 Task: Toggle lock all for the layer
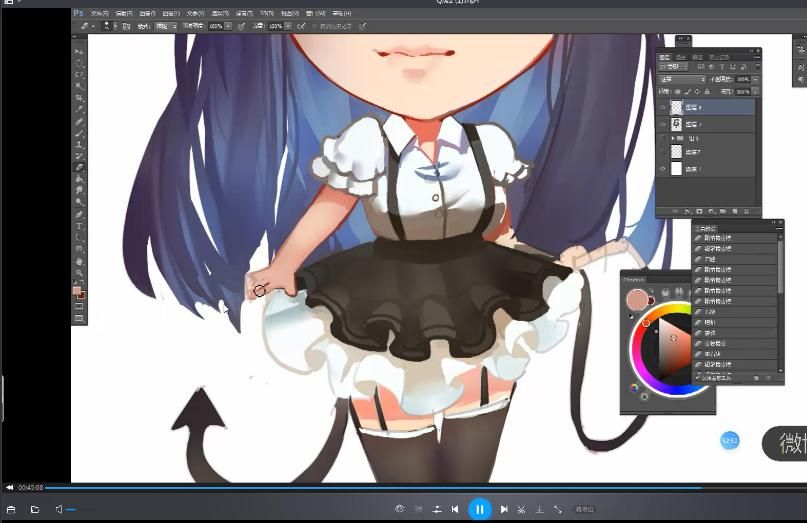[707, 92]
